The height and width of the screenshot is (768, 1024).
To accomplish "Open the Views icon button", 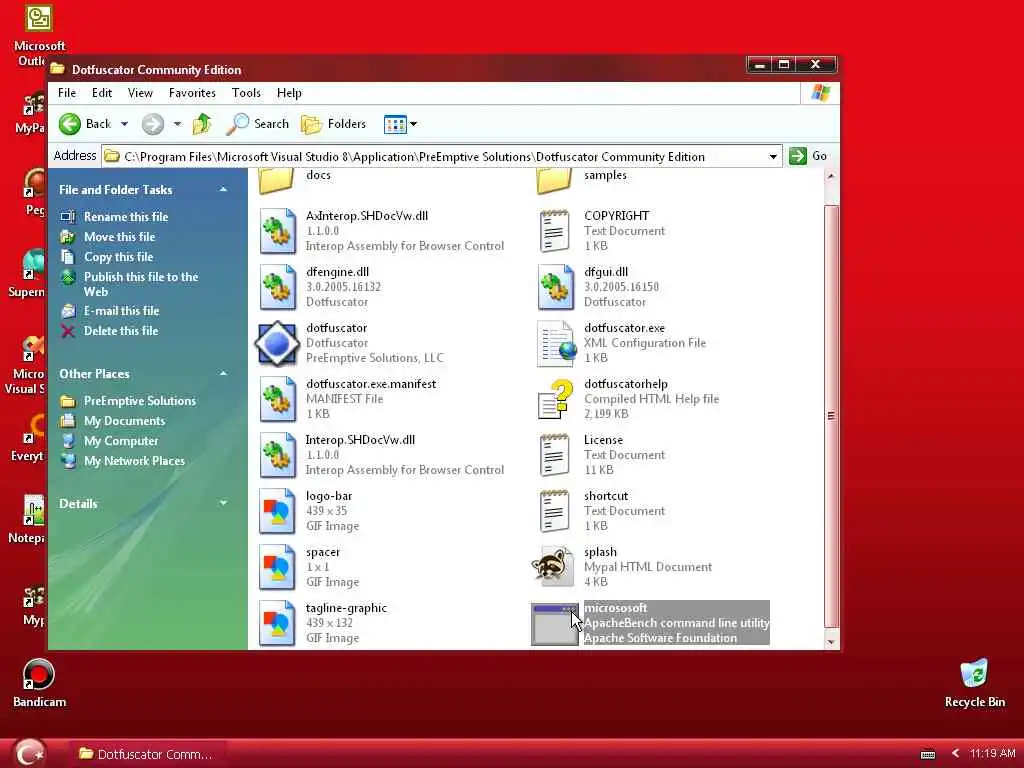I will (395, 124).
